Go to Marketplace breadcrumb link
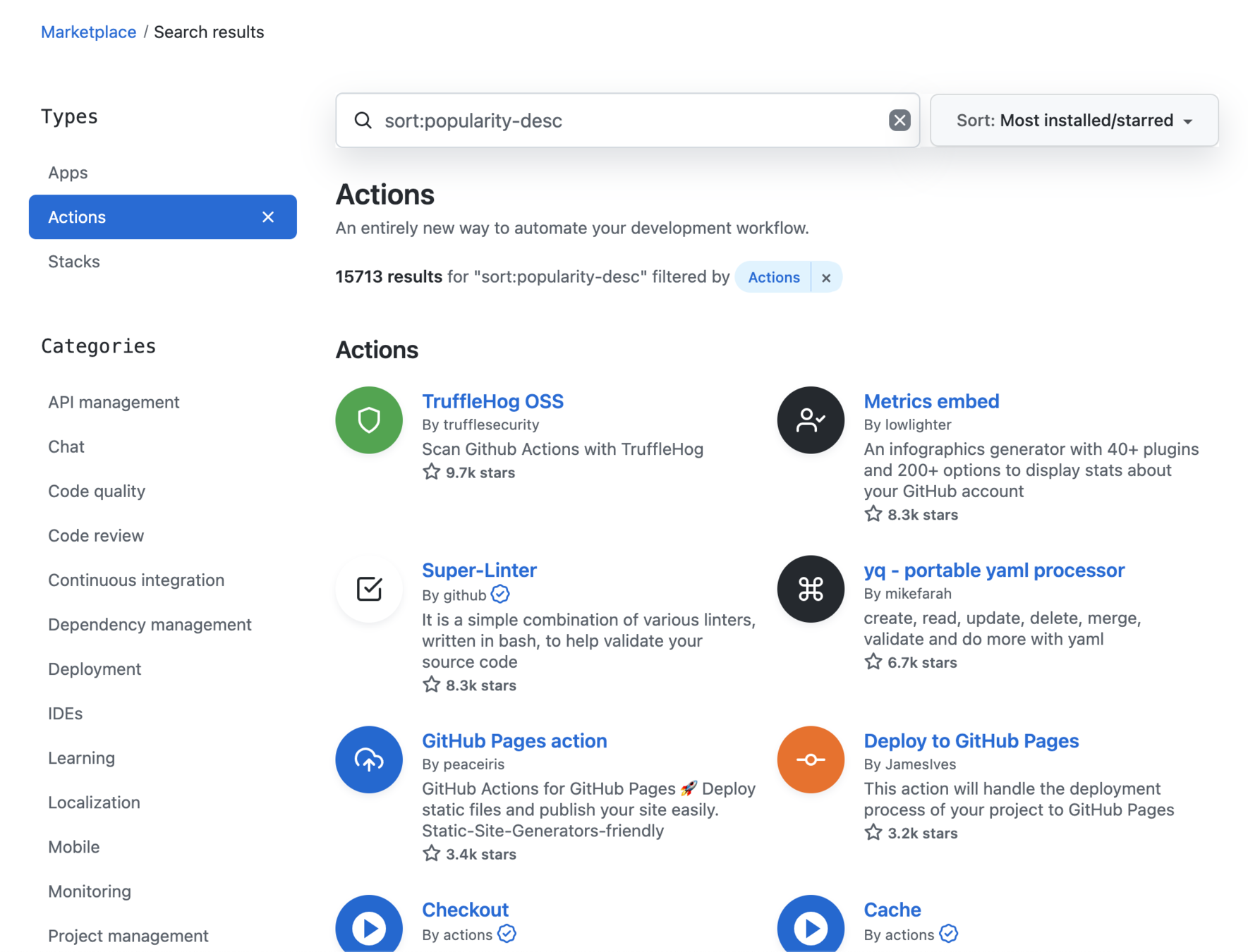This screenshot has height=952, width=1248. (x=89, y=32)
